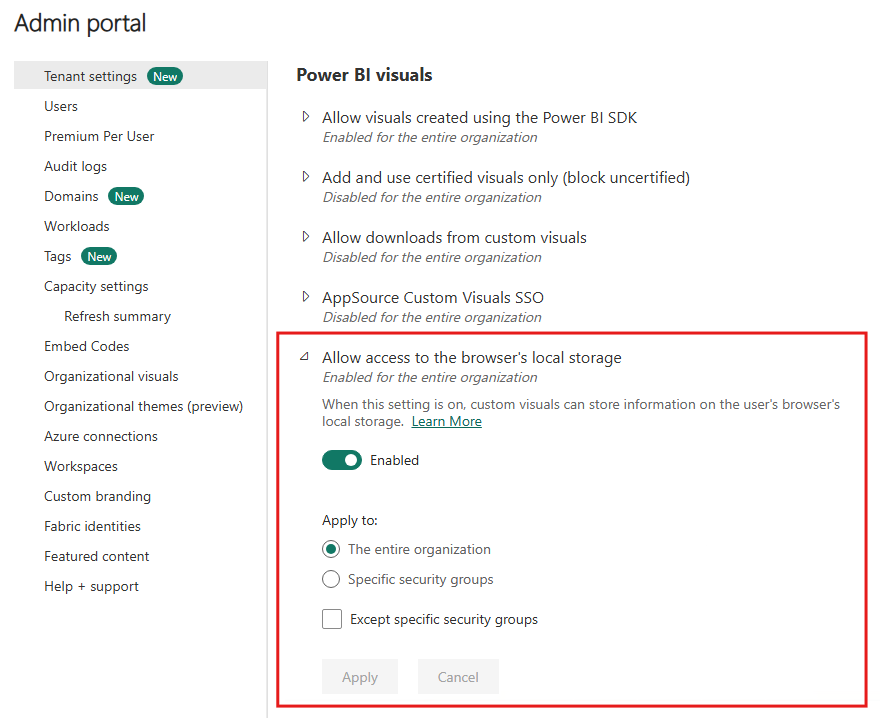880x718 pixels.
Task: Expand AppSource Custom Visuals SSO setting
Action: pyautogui.click(x=306, y=296)
